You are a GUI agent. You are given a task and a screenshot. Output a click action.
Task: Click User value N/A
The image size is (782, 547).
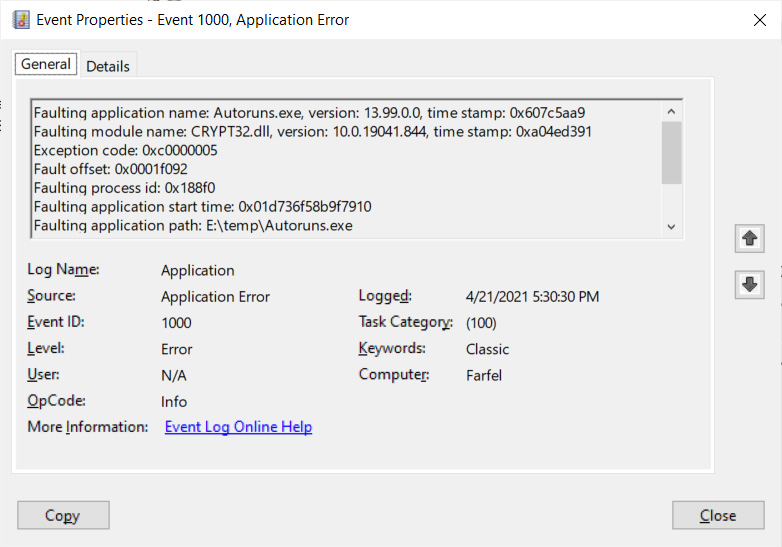pyautogui.click(x=174, y=375)
